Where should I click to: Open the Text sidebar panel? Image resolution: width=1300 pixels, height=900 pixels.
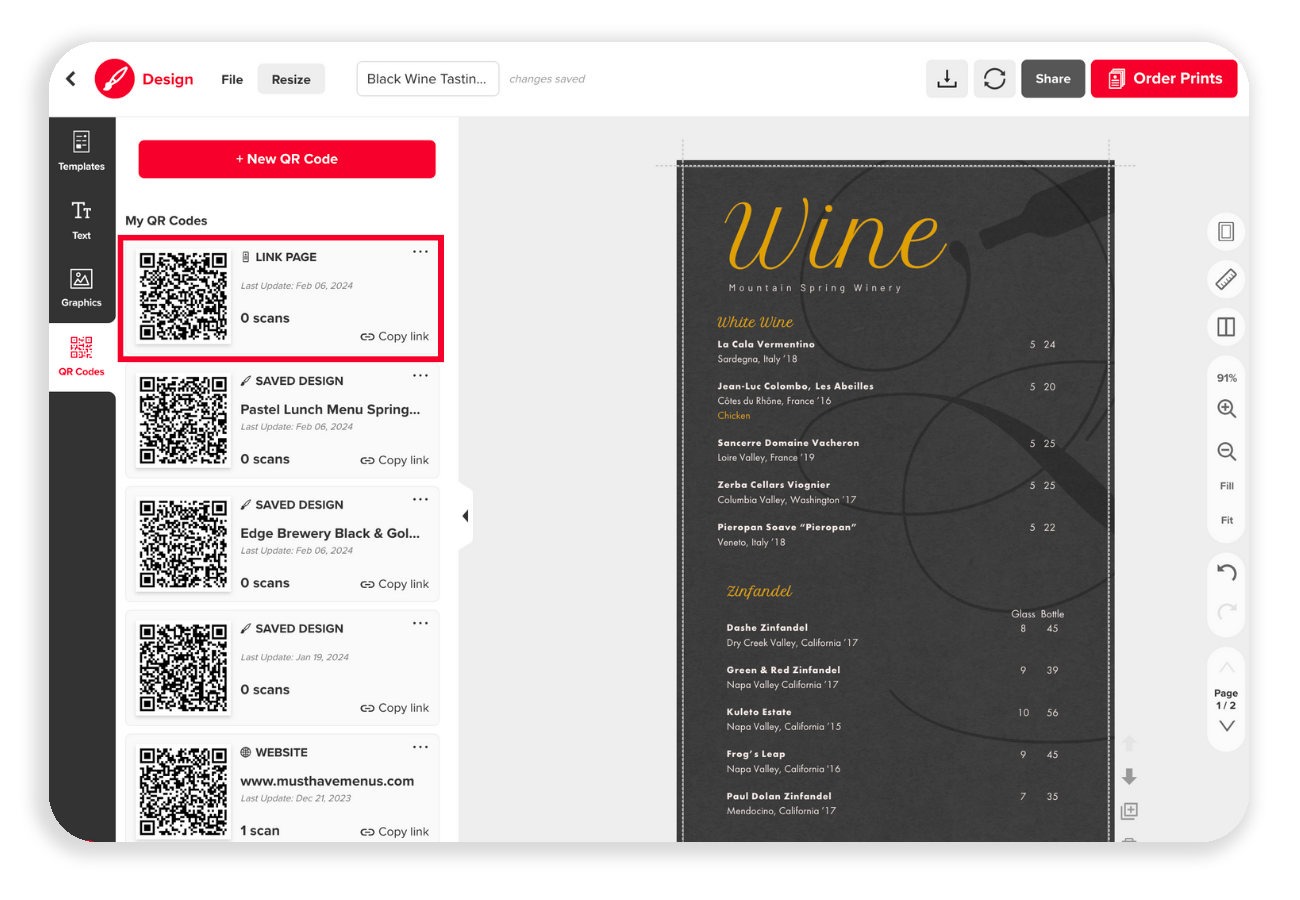(81, 220)
